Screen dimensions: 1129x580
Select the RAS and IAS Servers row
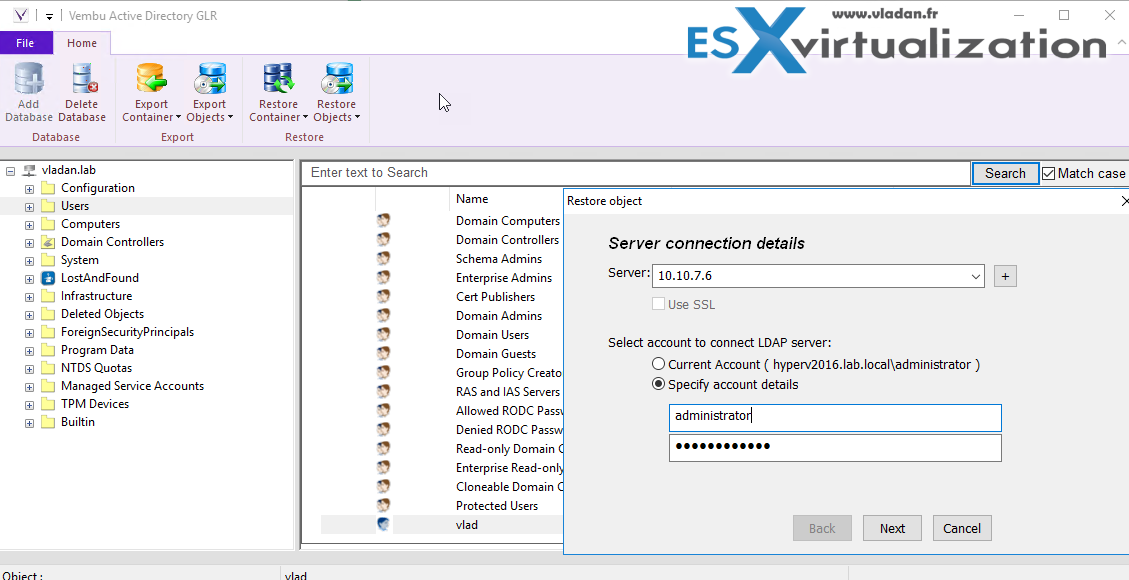pos(508,391)
